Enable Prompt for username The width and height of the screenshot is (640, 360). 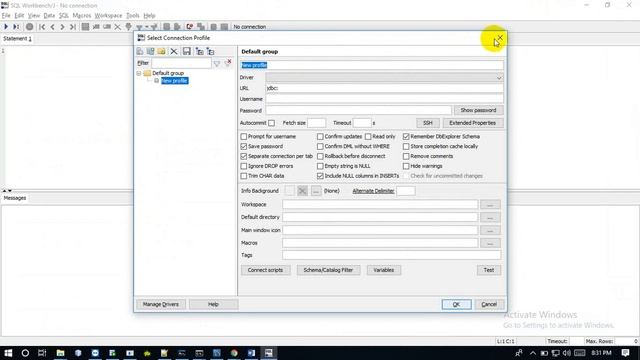click(x=244, y=136)
